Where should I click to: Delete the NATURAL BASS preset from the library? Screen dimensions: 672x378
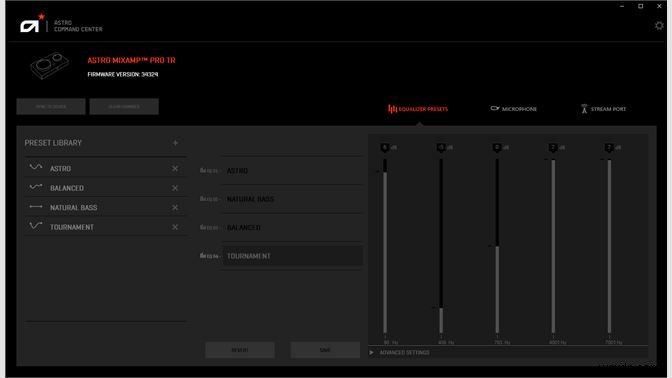point(175,207)
